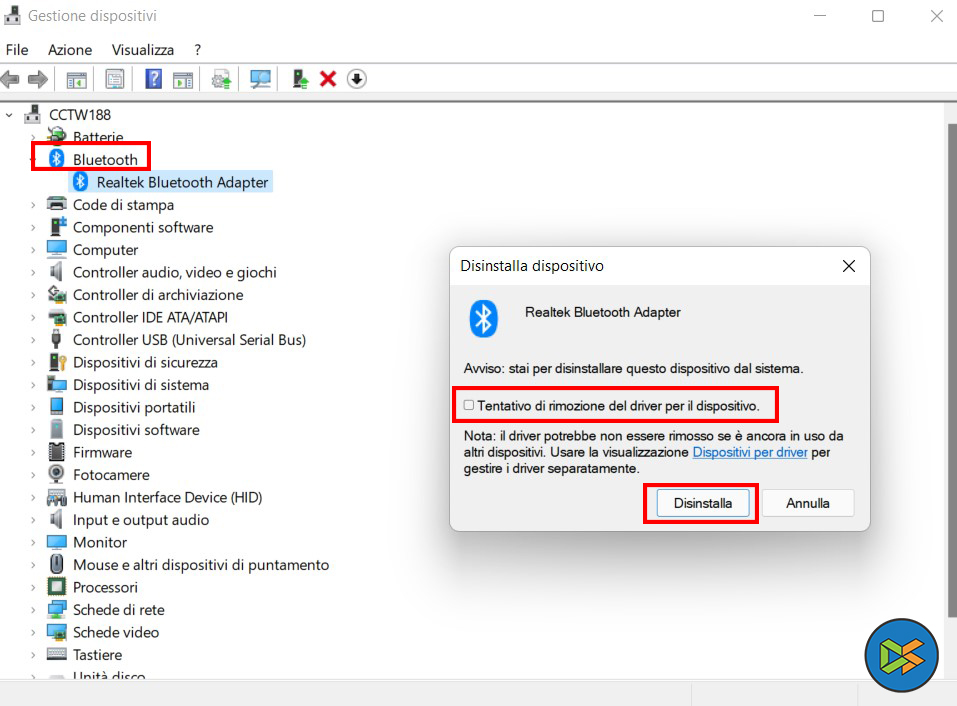957x706 pixels.
Task: Click the Tastiere keyboard icon
Action: 57,654
